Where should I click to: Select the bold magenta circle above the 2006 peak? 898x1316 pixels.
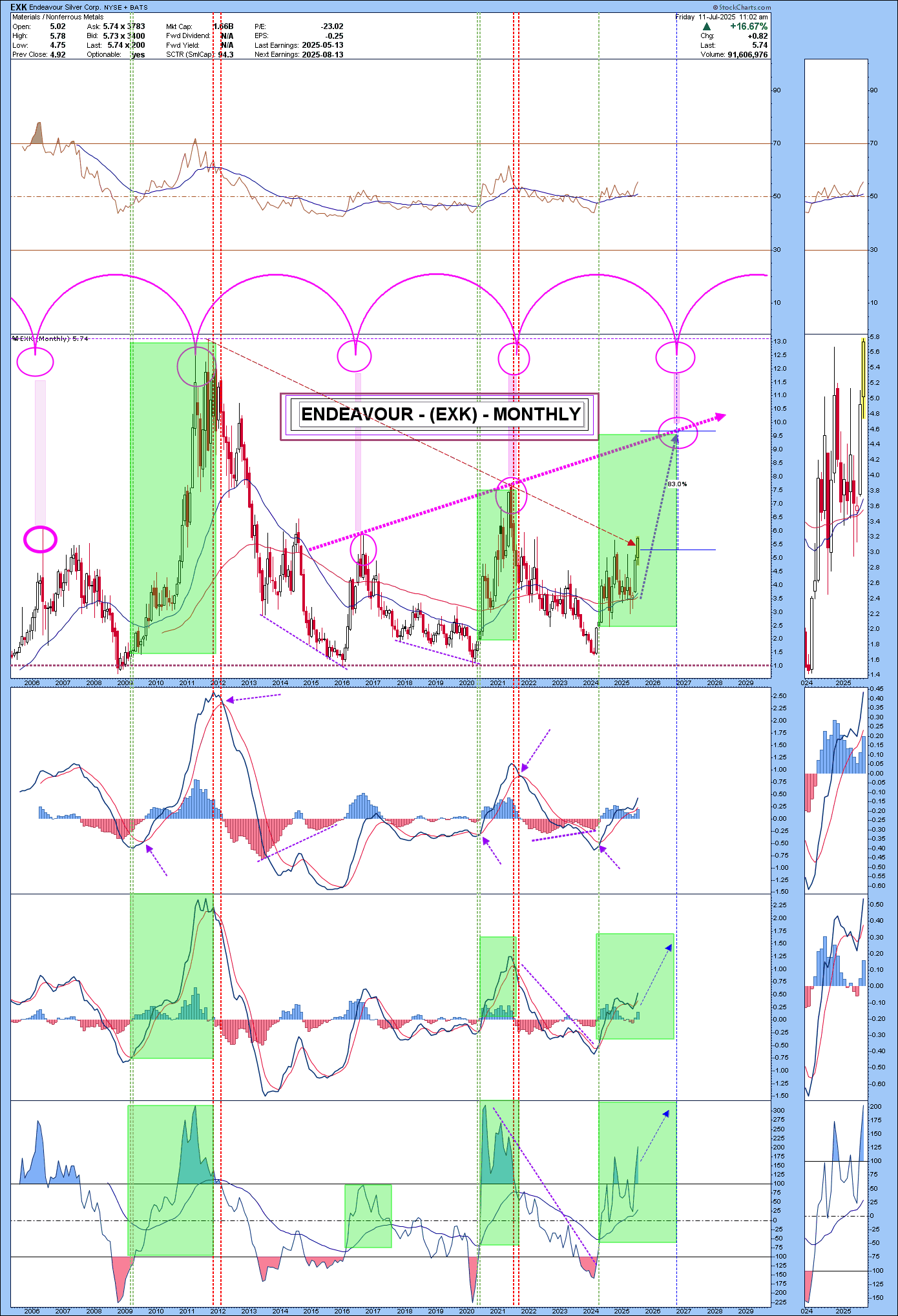40,539
